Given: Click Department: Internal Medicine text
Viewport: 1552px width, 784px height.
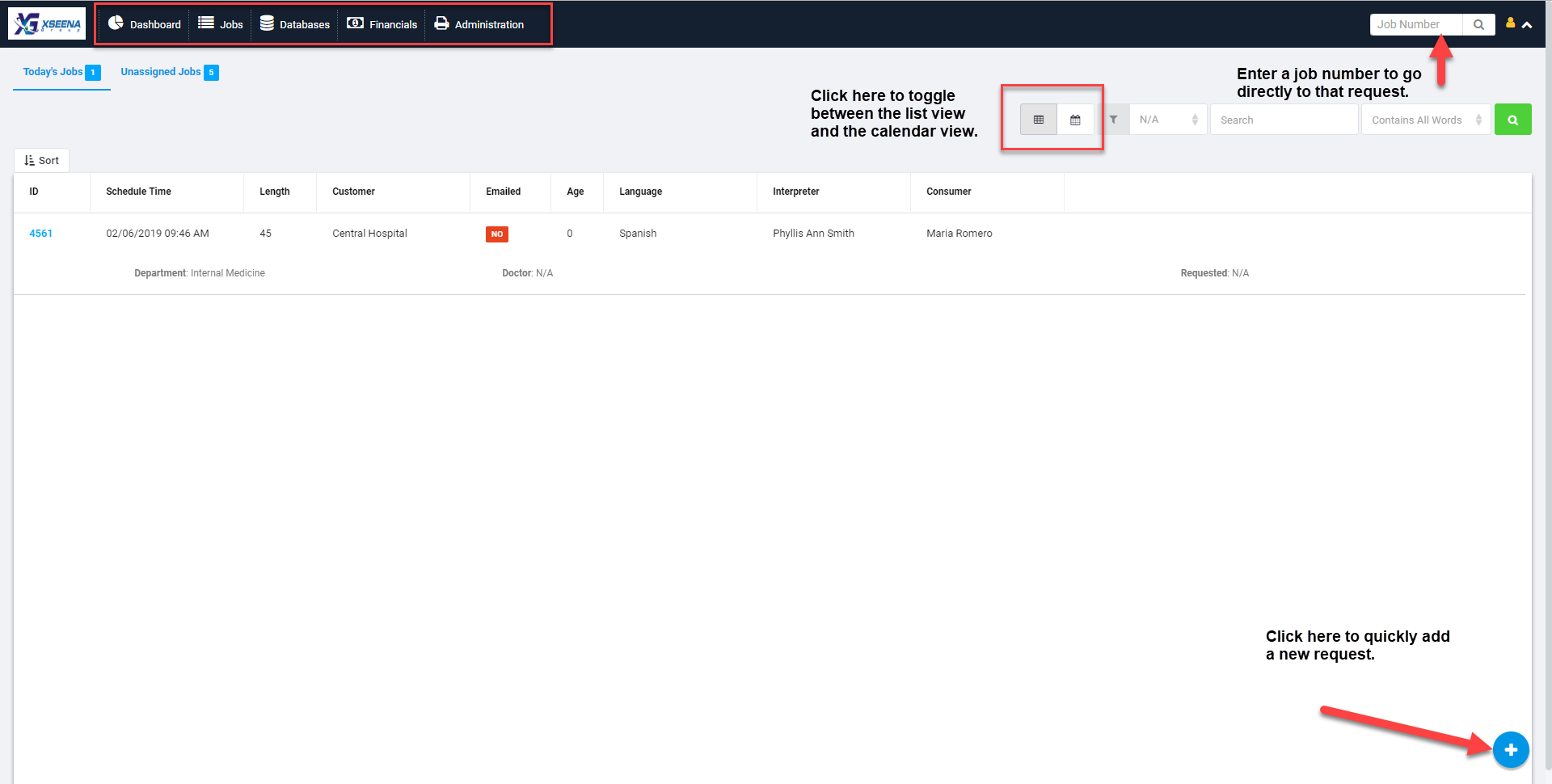Looking at the screenshot, I should (200, 273).
